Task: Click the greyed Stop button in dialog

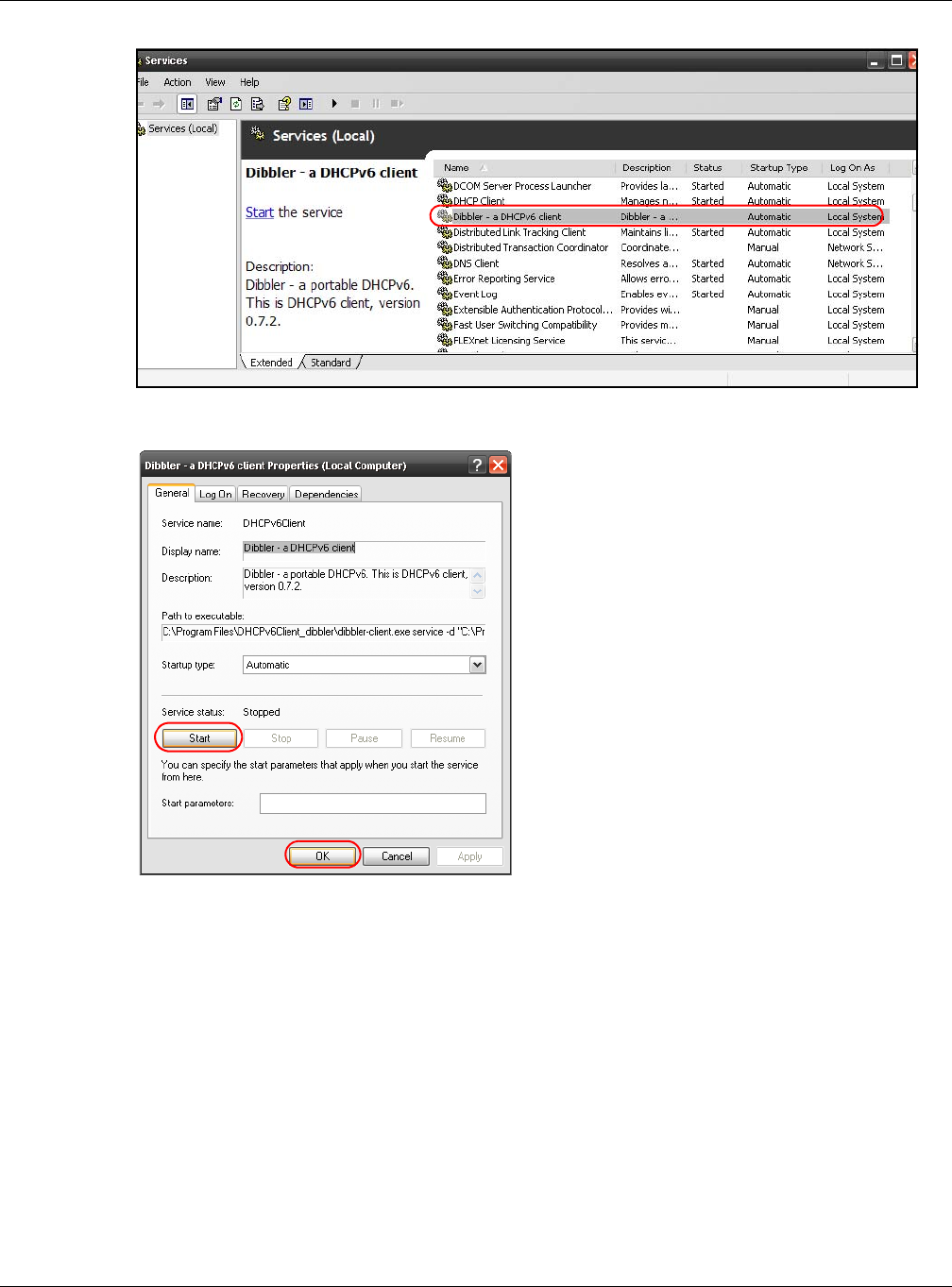Action: [281, 738]
